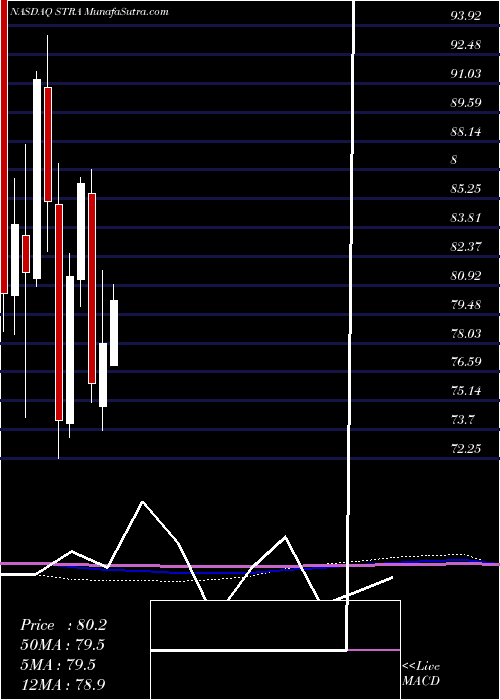
Task: Select the 78.03 price axis label
Action: click(x=466, y=333)
